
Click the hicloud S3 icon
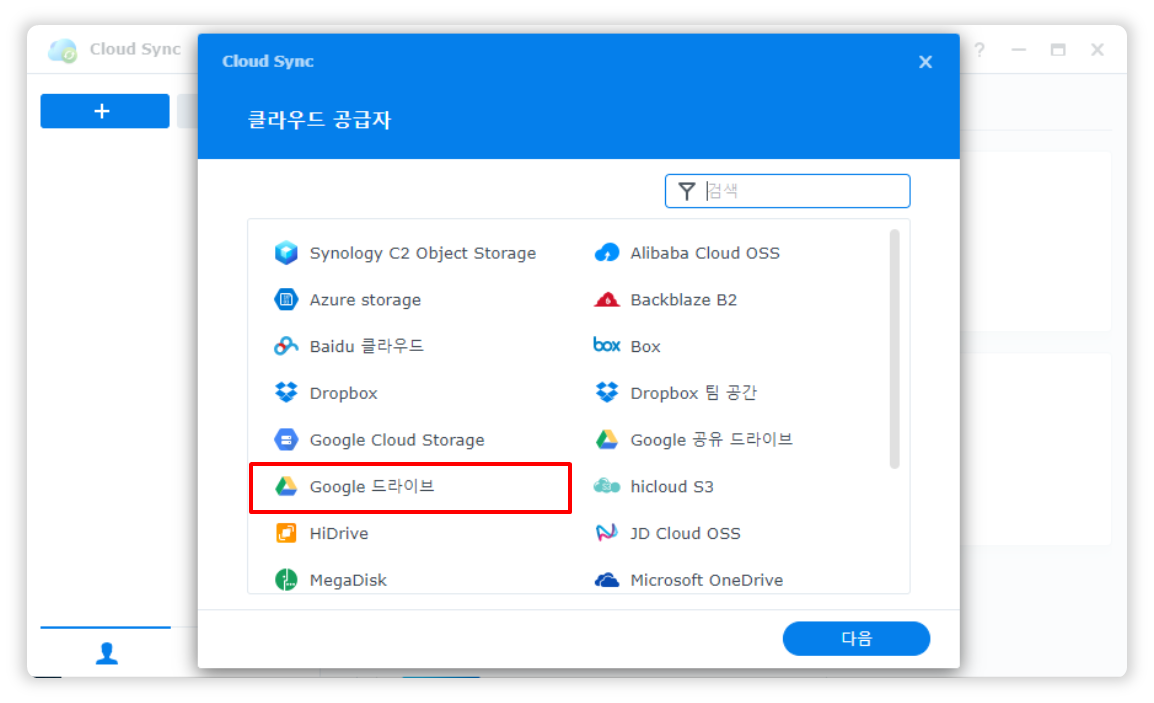coord(606,486)
